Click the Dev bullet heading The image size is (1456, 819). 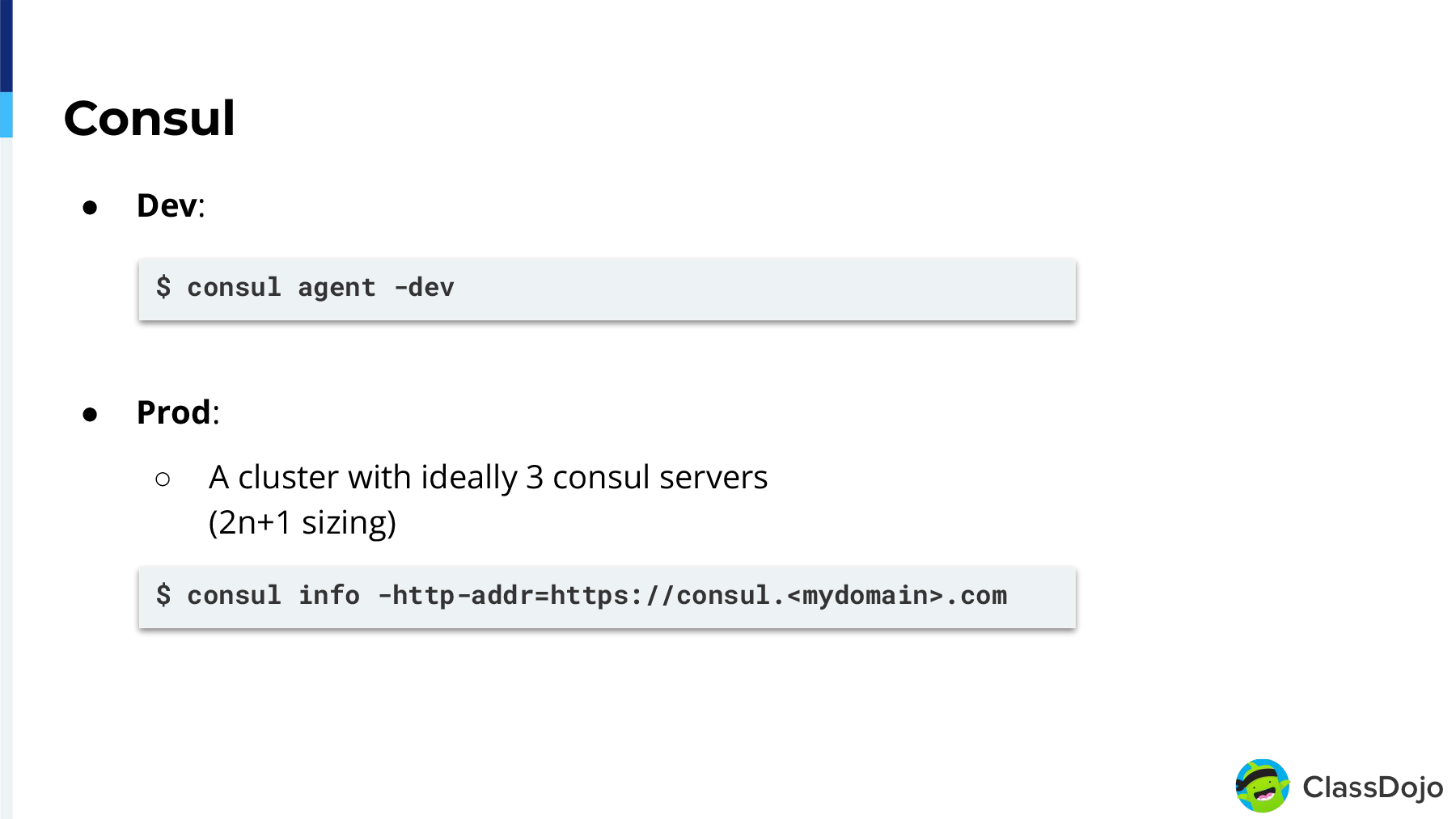coord(171,205)
